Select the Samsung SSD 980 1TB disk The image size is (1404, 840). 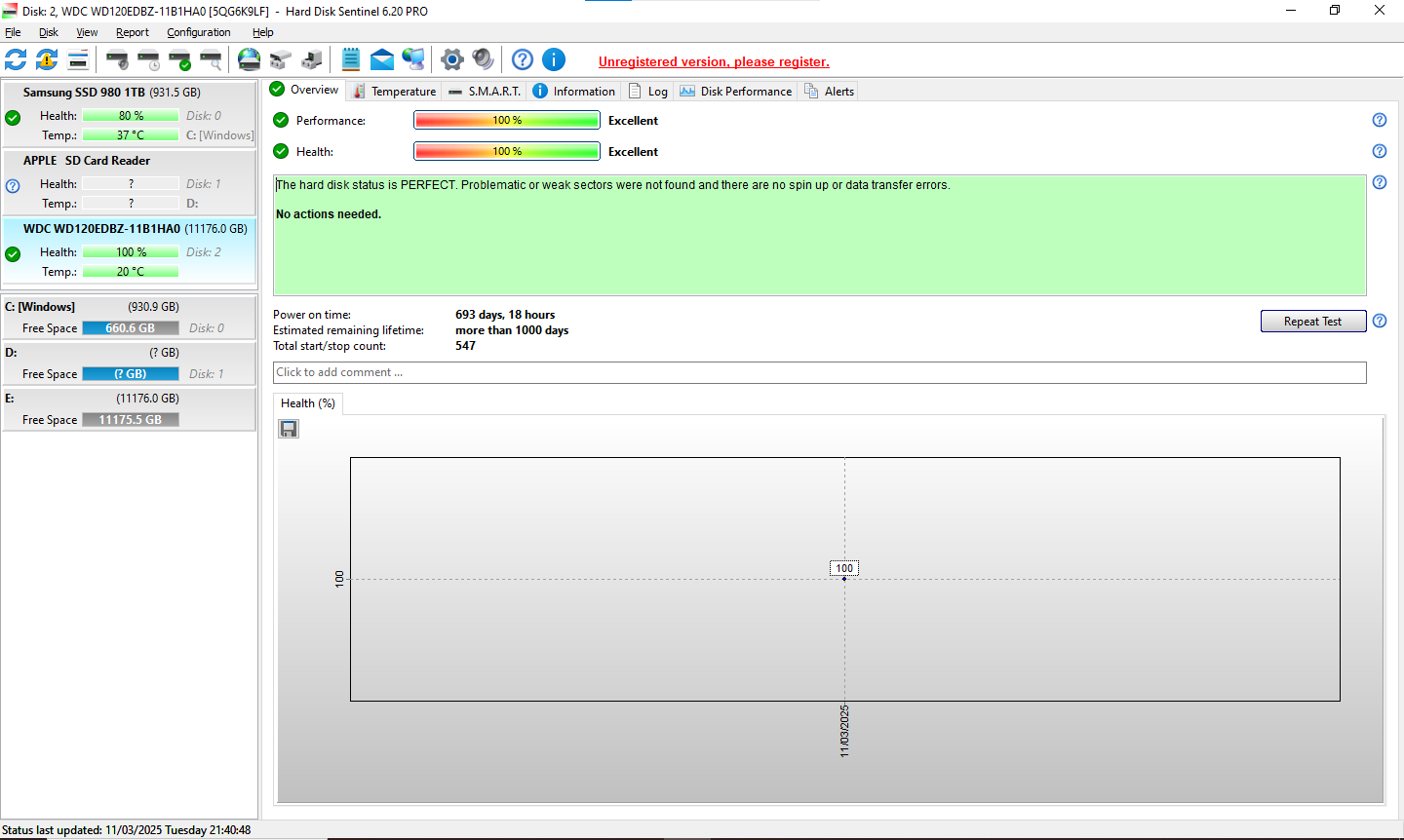tap(130, 113)
